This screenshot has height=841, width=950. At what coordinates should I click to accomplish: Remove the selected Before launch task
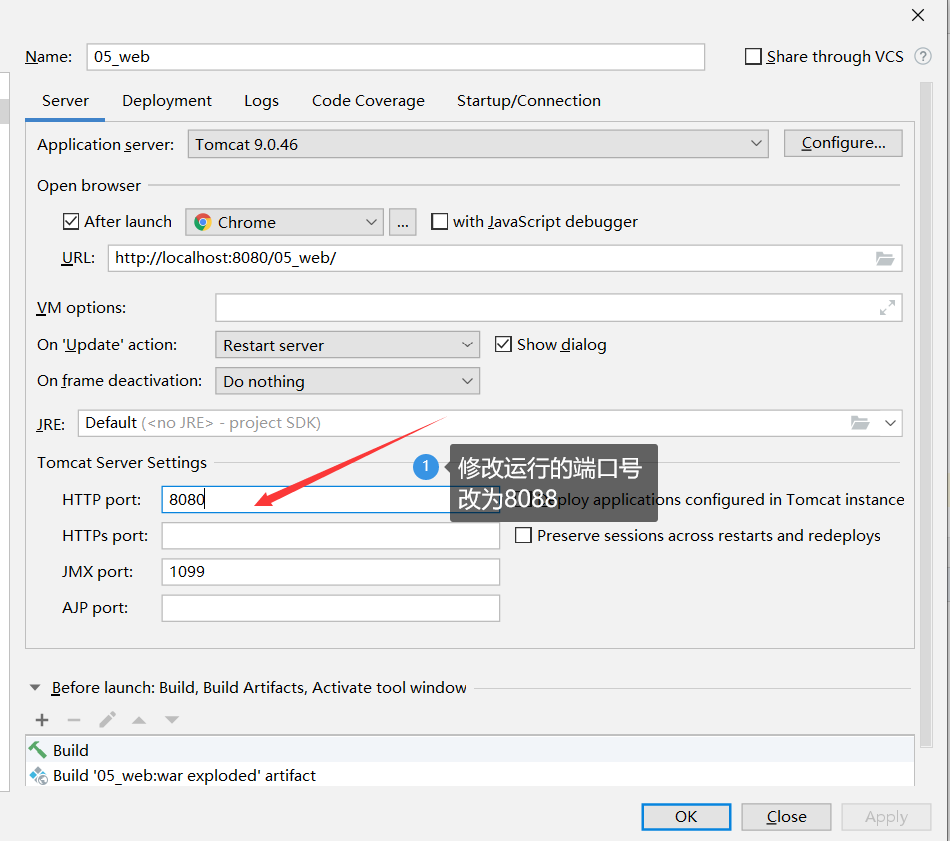(x=73, y=719)
